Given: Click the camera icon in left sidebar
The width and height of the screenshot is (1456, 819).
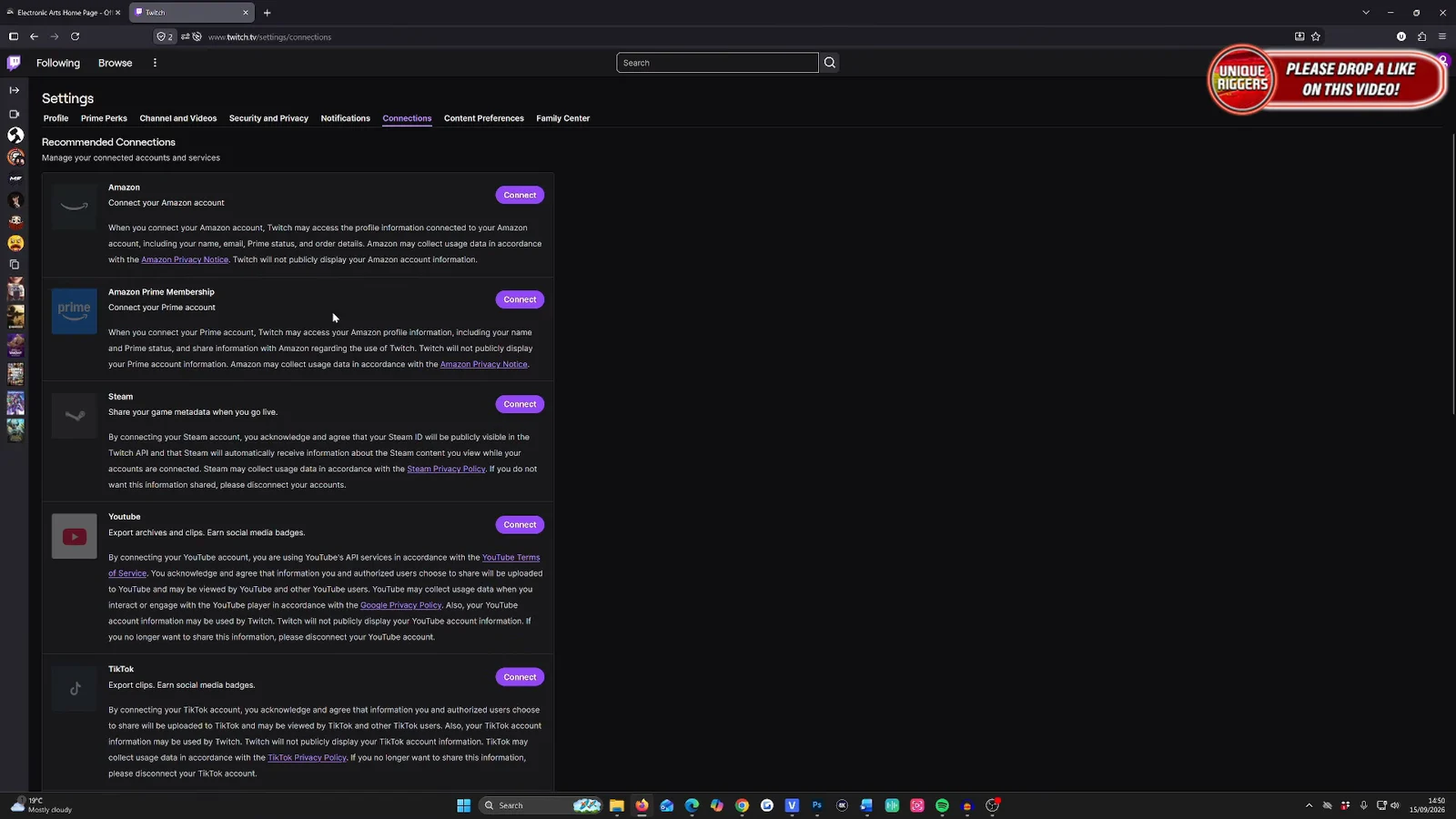Looking at the screenshot, I should 15,114.
